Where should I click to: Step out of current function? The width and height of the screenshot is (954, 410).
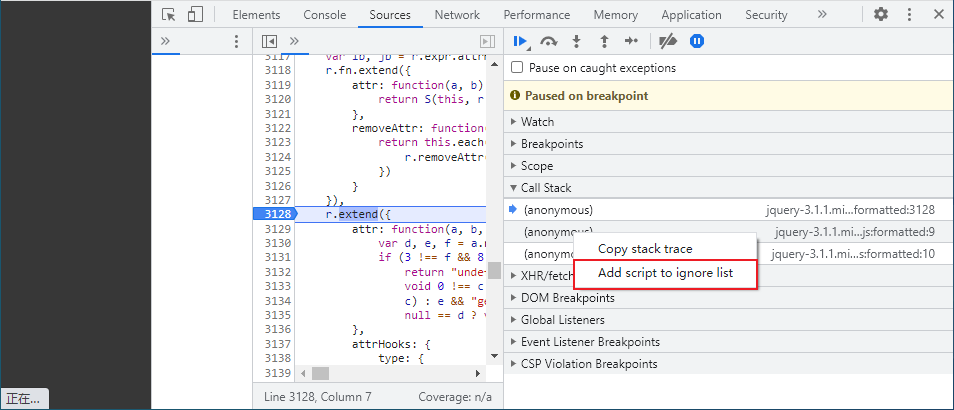[603, 41]
